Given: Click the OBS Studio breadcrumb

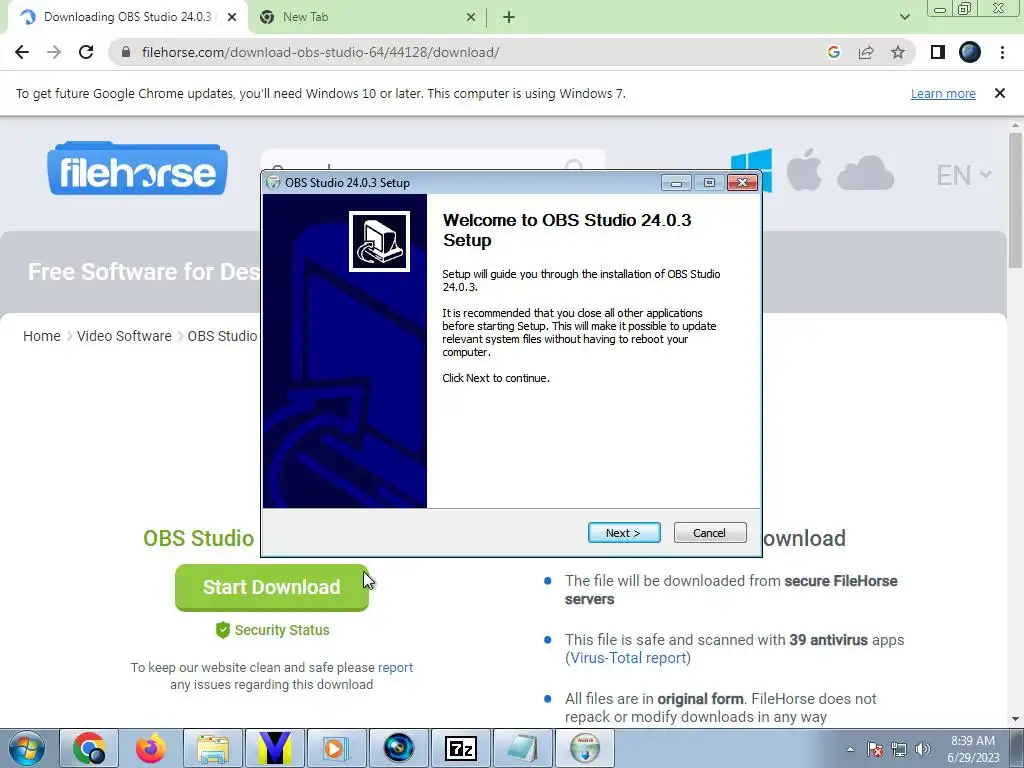Looking at the screenshot, I should [222, 336].
